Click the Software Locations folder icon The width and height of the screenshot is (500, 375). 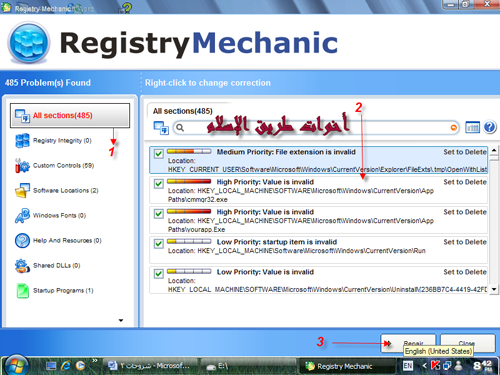[x=22, y=190]
